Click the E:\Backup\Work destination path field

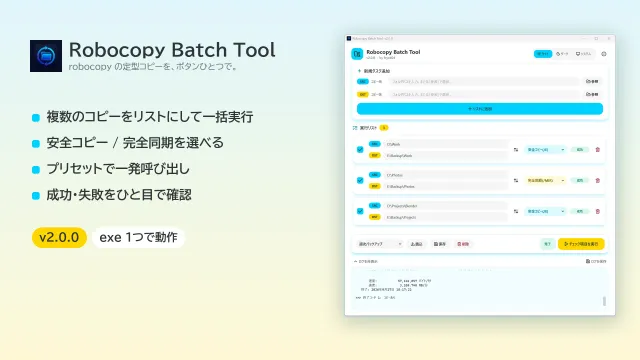[x=446, y=156]
